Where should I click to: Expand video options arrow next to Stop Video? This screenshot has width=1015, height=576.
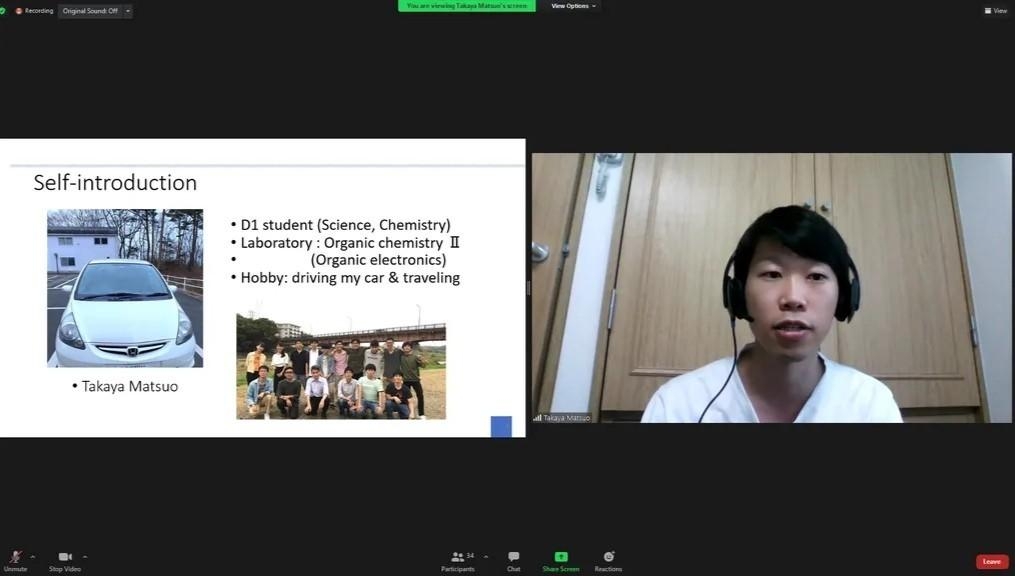85,556
